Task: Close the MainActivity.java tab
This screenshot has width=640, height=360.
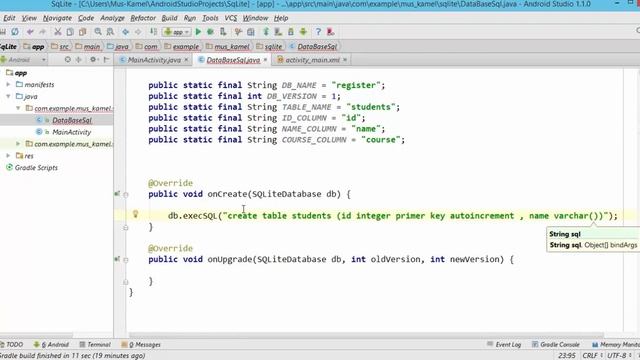Action: 186,60
